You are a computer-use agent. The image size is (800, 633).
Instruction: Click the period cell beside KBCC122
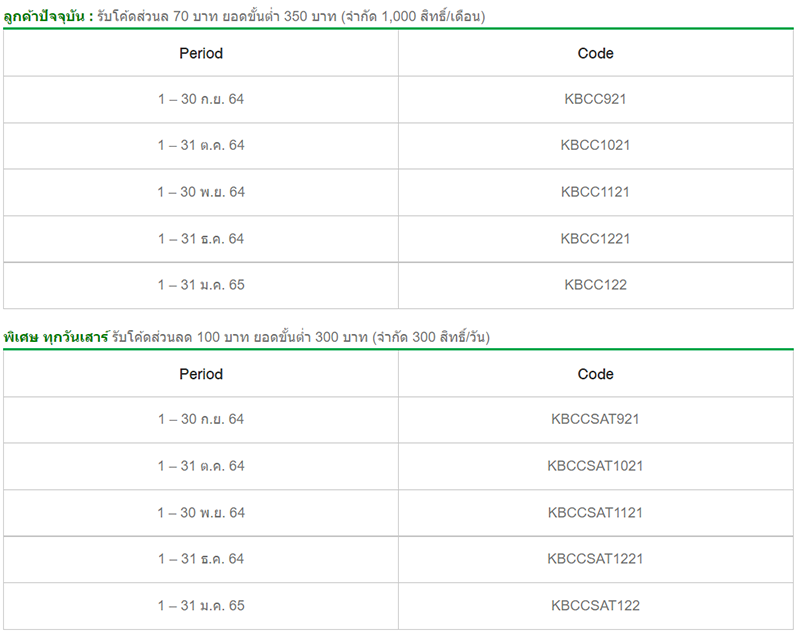[201, 285]
